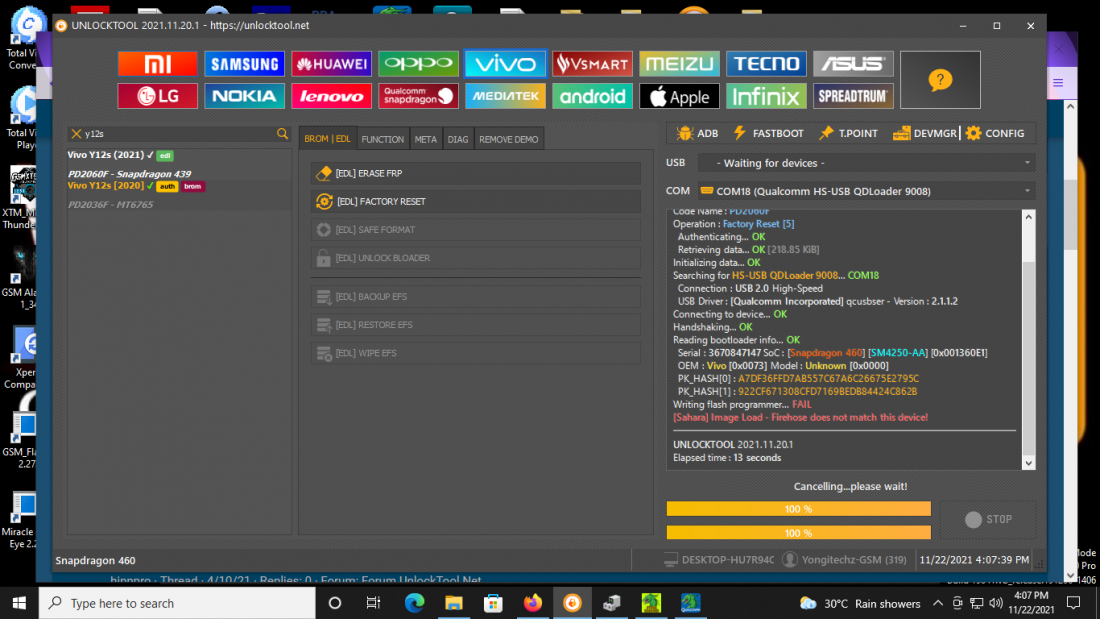Select the Samsung brand icon

244,64
